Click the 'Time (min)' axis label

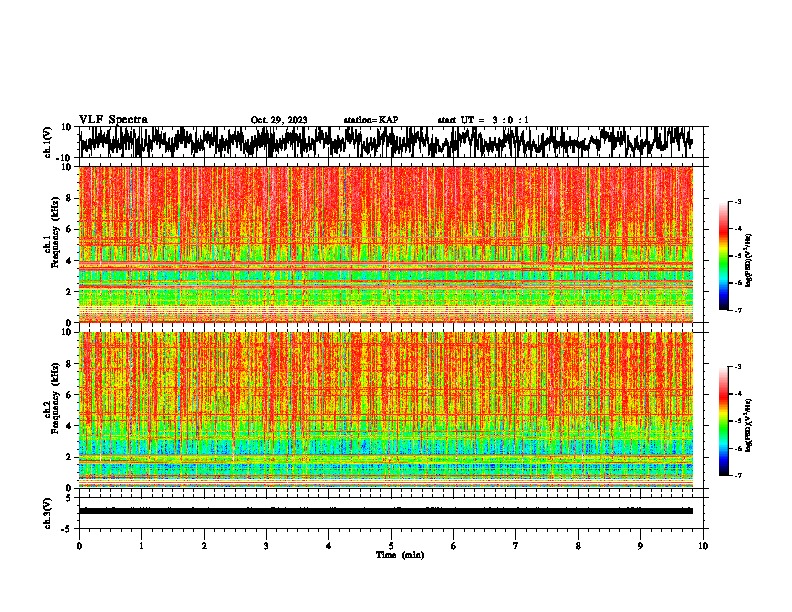point(400,555)
